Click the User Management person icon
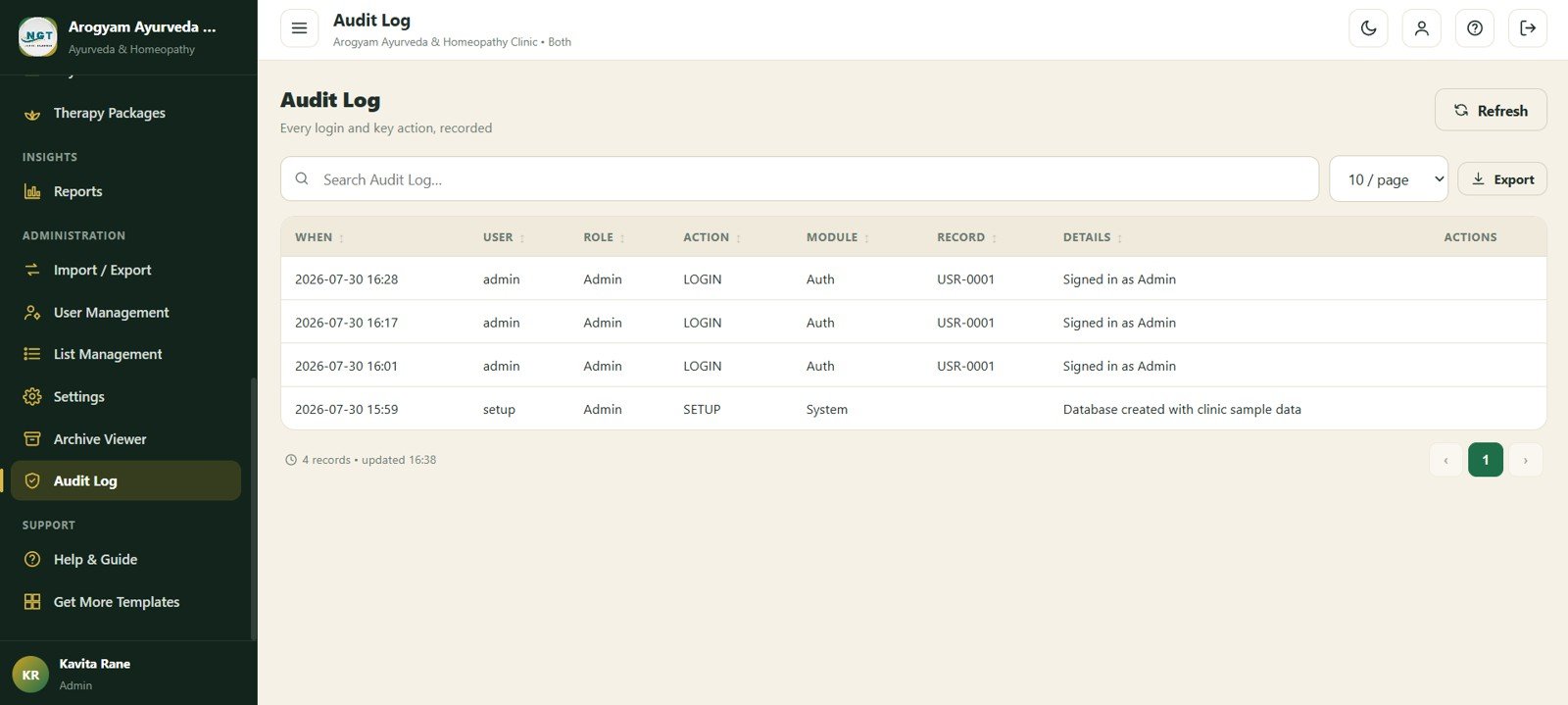1568x705 pixels. 32,313
